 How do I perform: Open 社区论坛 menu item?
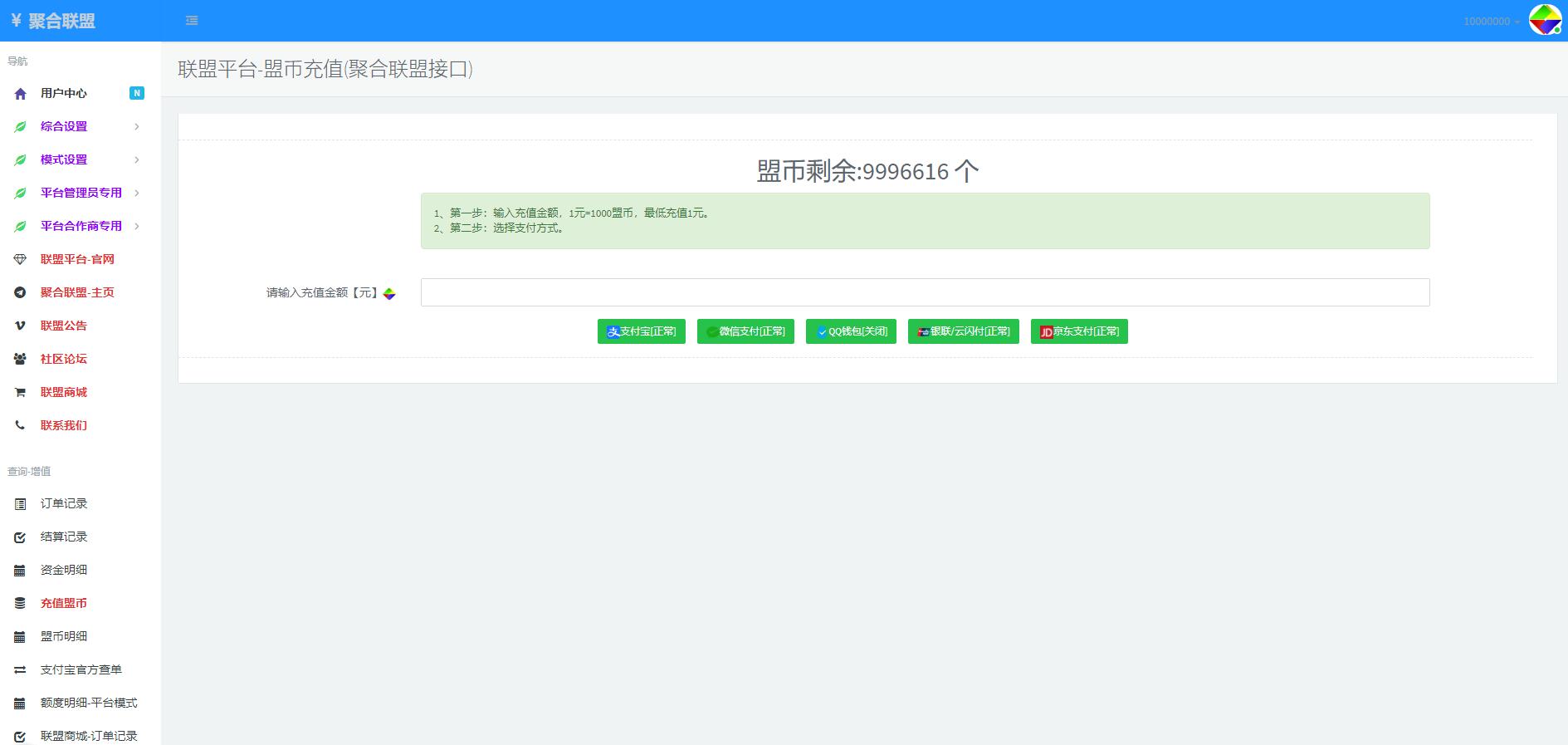pyautogui.click(x=64, y=359)
